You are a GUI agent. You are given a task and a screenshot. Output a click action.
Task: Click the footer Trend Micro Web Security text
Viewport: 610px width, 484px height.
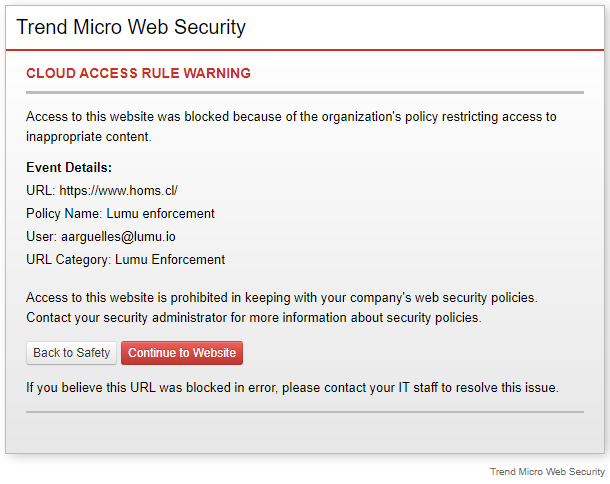coord(547,471)
